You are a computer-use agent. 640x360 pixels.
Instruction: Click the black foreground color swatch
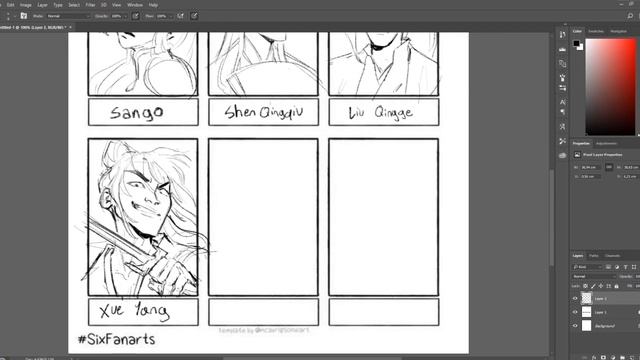point(576,43)
